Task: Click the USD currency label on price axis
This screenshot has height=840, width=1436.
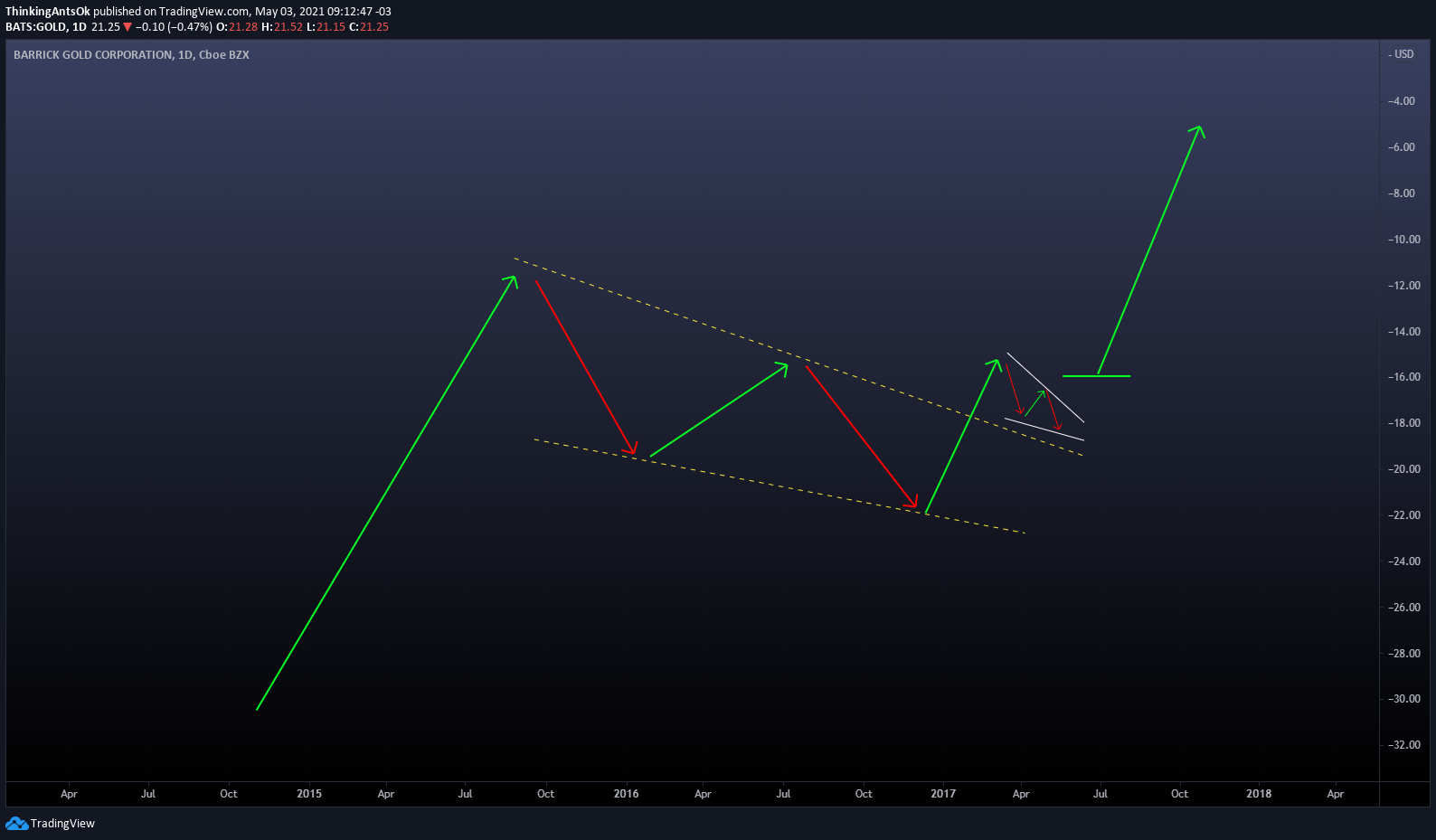Action: coord(1403,54)
